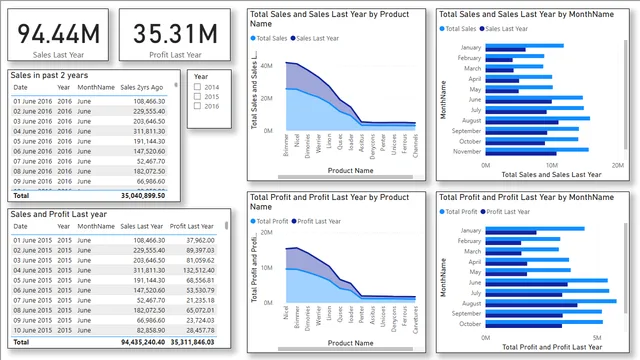Click Total Profit and Profit Last Year by MonthName title
Image resolution: width=640 pixels, height=360 pixels.
click(x=526, y=197)
